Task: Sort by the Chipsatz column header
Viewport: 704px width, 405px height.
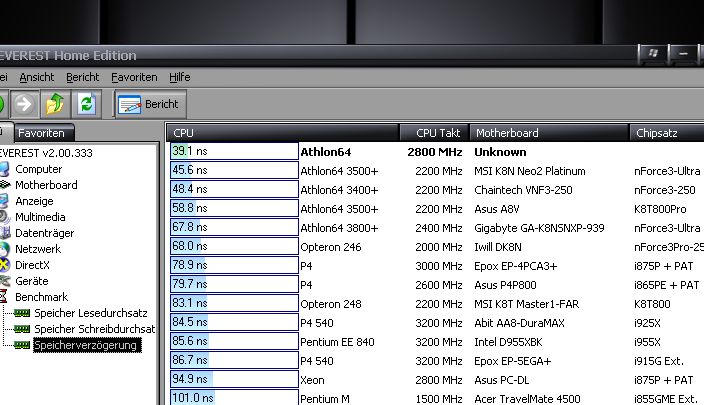Action: 667,133
